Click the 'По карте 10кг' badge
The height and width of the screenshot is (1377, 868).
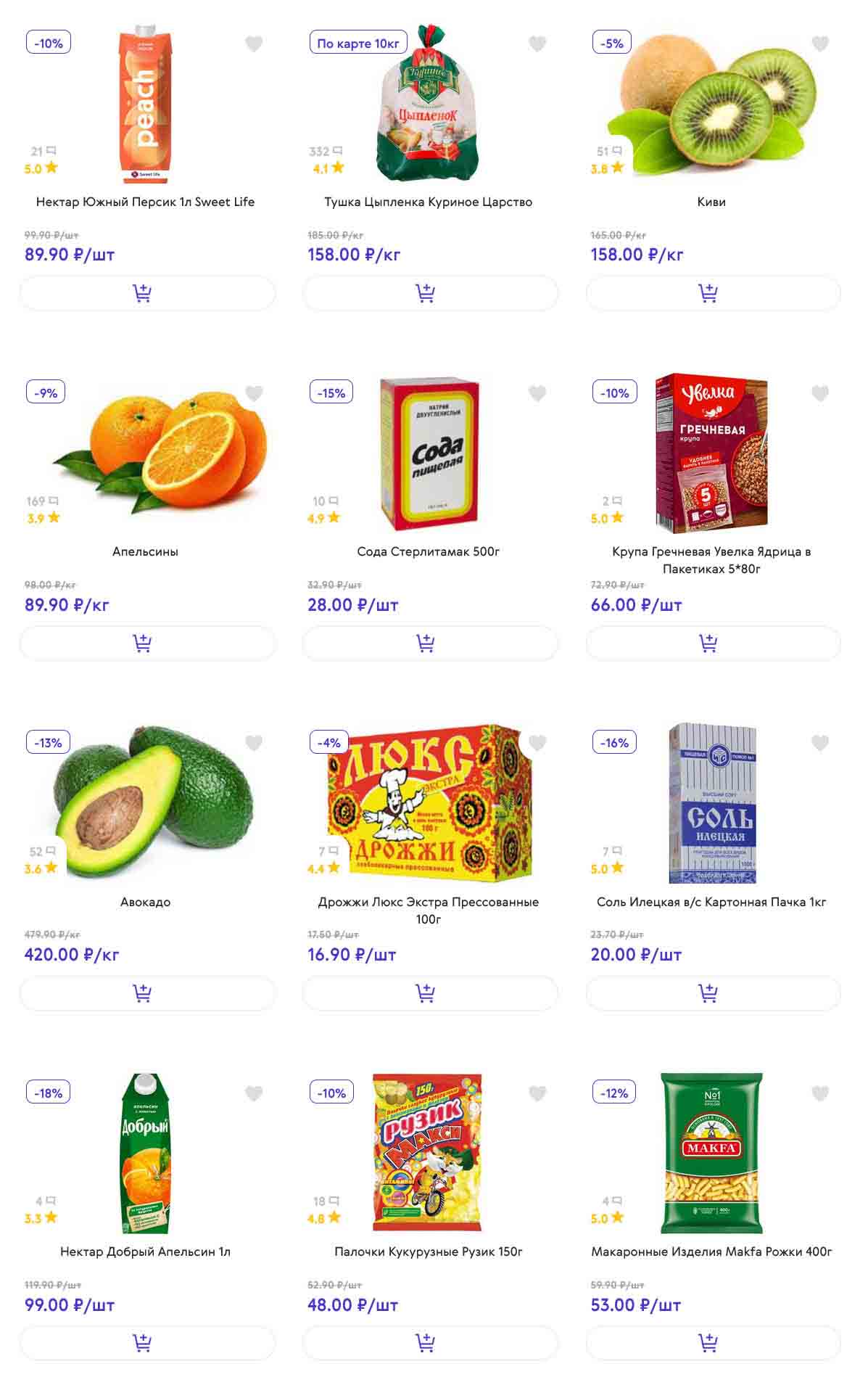tap(358, 44)
